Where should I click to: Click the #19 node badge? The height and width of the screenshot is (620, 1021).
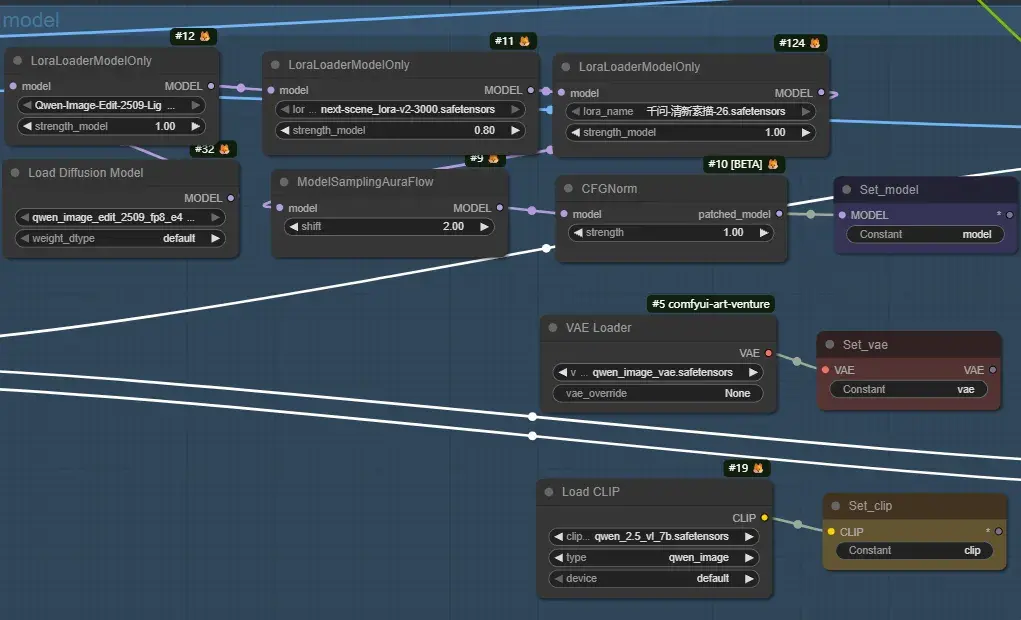click(x=746, y=468)
